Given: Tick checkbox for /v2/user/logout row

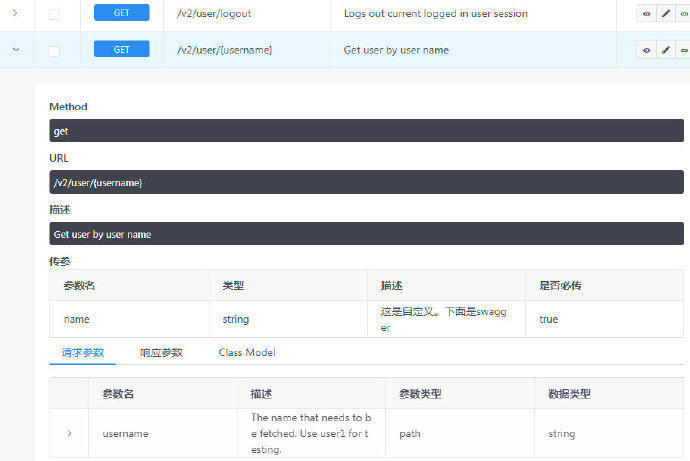Looking at the screenshot, I should pyautogui.click(x=55, y=14).
